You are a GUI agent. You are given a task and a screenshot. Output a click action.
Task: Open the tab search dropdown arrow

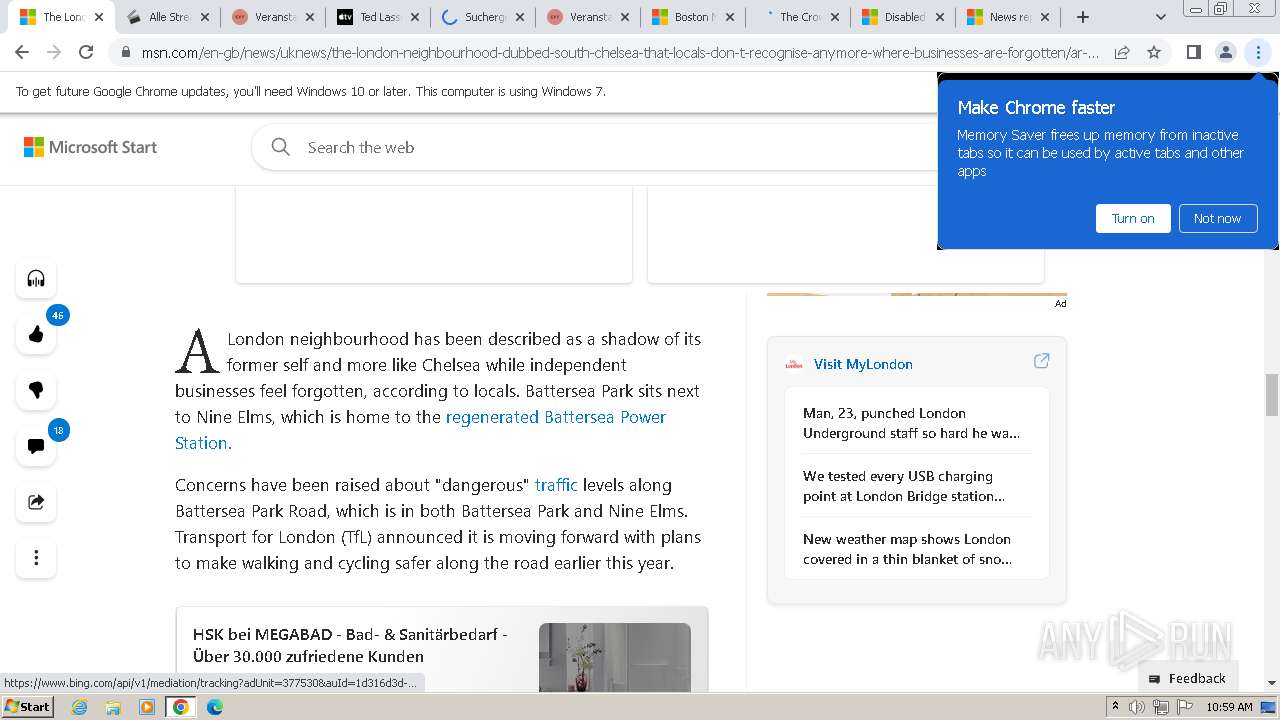(x=1160, y=17)
